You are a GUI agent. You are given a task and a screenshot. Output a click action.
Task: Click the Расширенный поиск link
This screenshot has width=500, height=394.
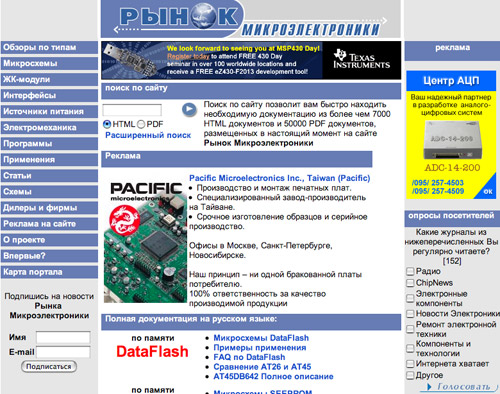pyautogui.click(x=148, y=135)
